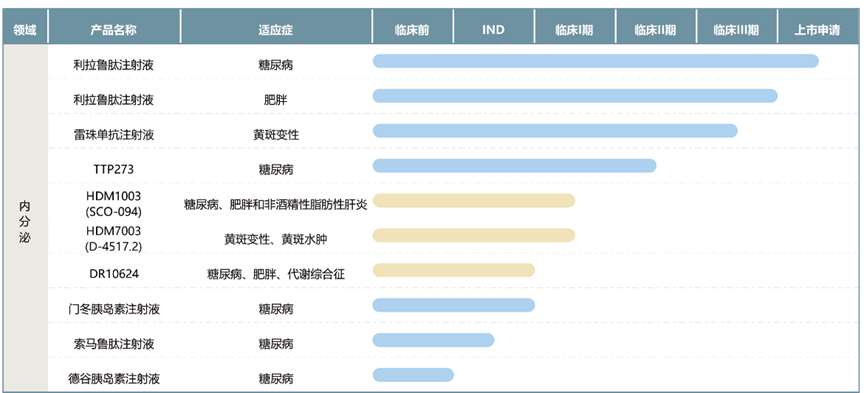Image resolution: width=864 pixels, height=393 pixels.
Task: Click the 糖尿病、肥胖和非酒精性脂肪性肝炎 indication
Action: point(276,204)
